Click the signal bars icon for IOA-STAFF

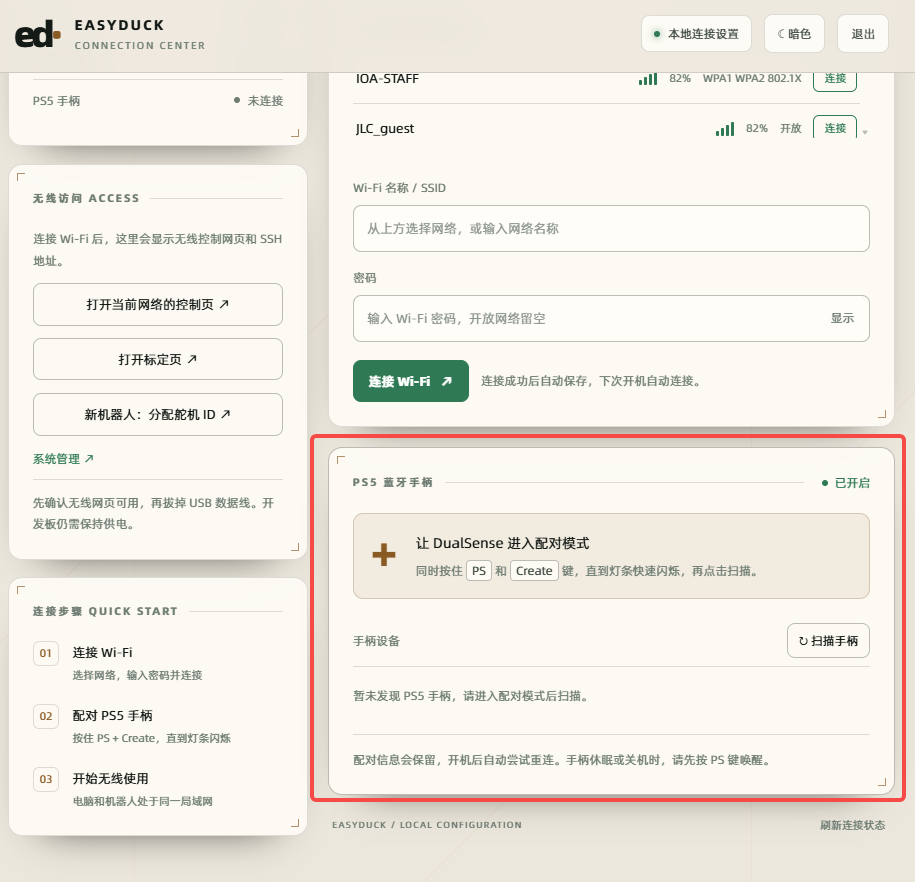tap(648, 79)
